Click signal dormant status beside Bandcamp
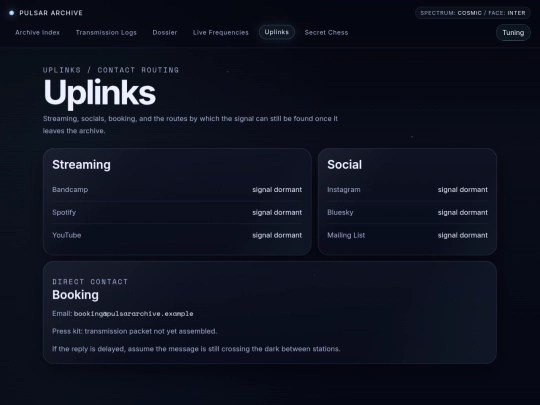This screenshot has height=405, width=540. [277, 190]
